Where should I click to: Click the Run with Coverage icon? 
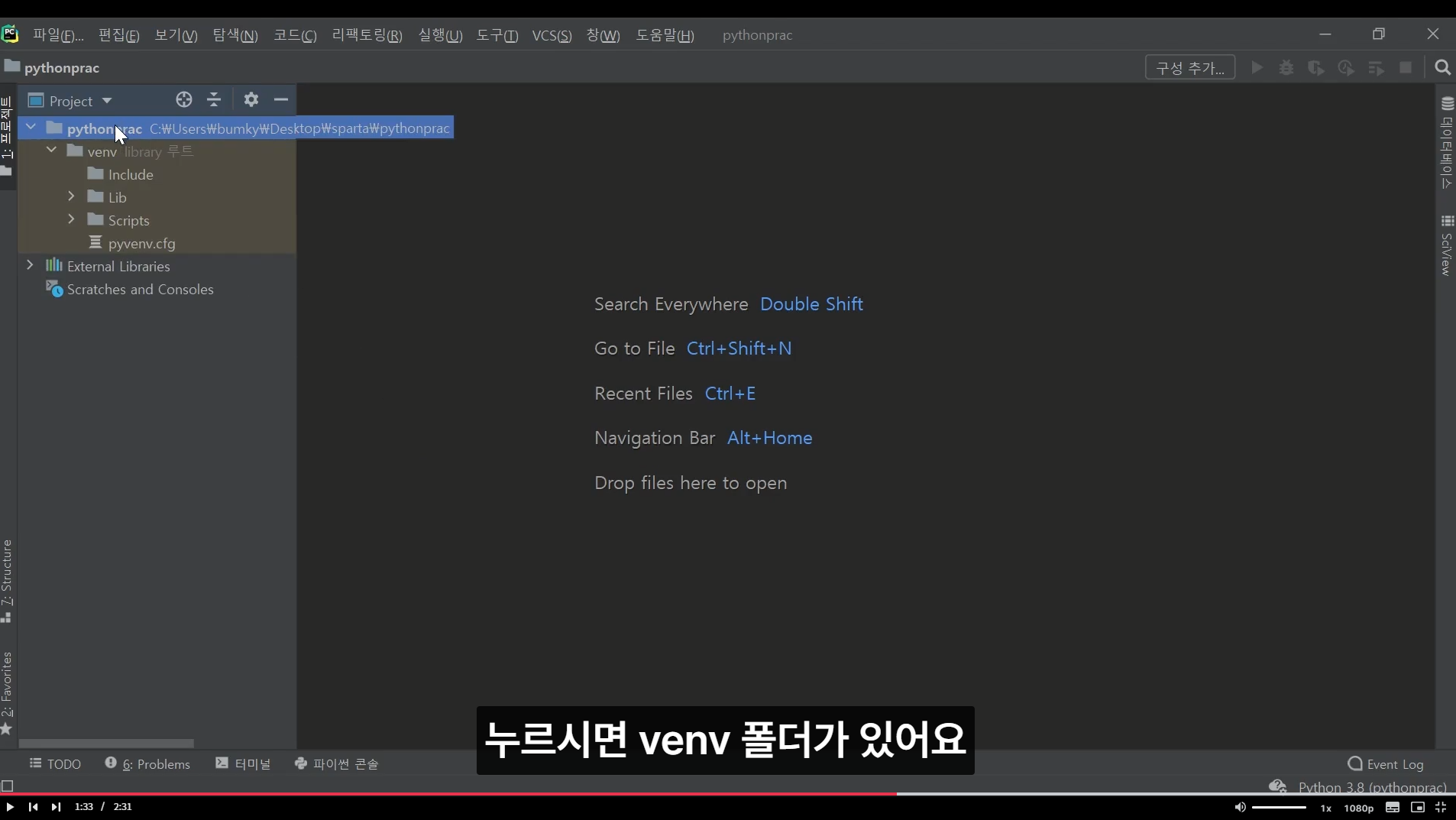(x=1316, y=67)
